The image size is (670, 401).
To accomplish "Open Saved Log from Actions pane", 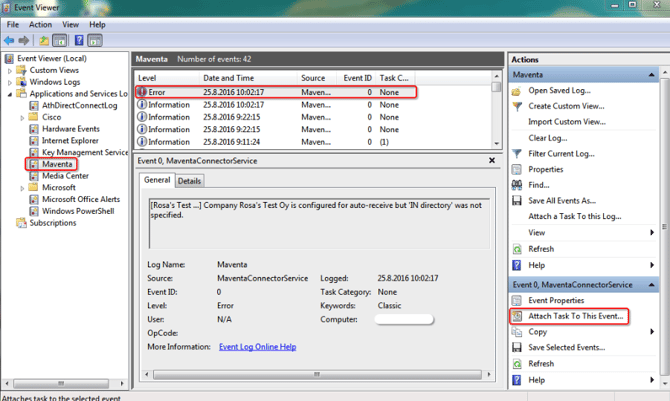I will [562, 90].
